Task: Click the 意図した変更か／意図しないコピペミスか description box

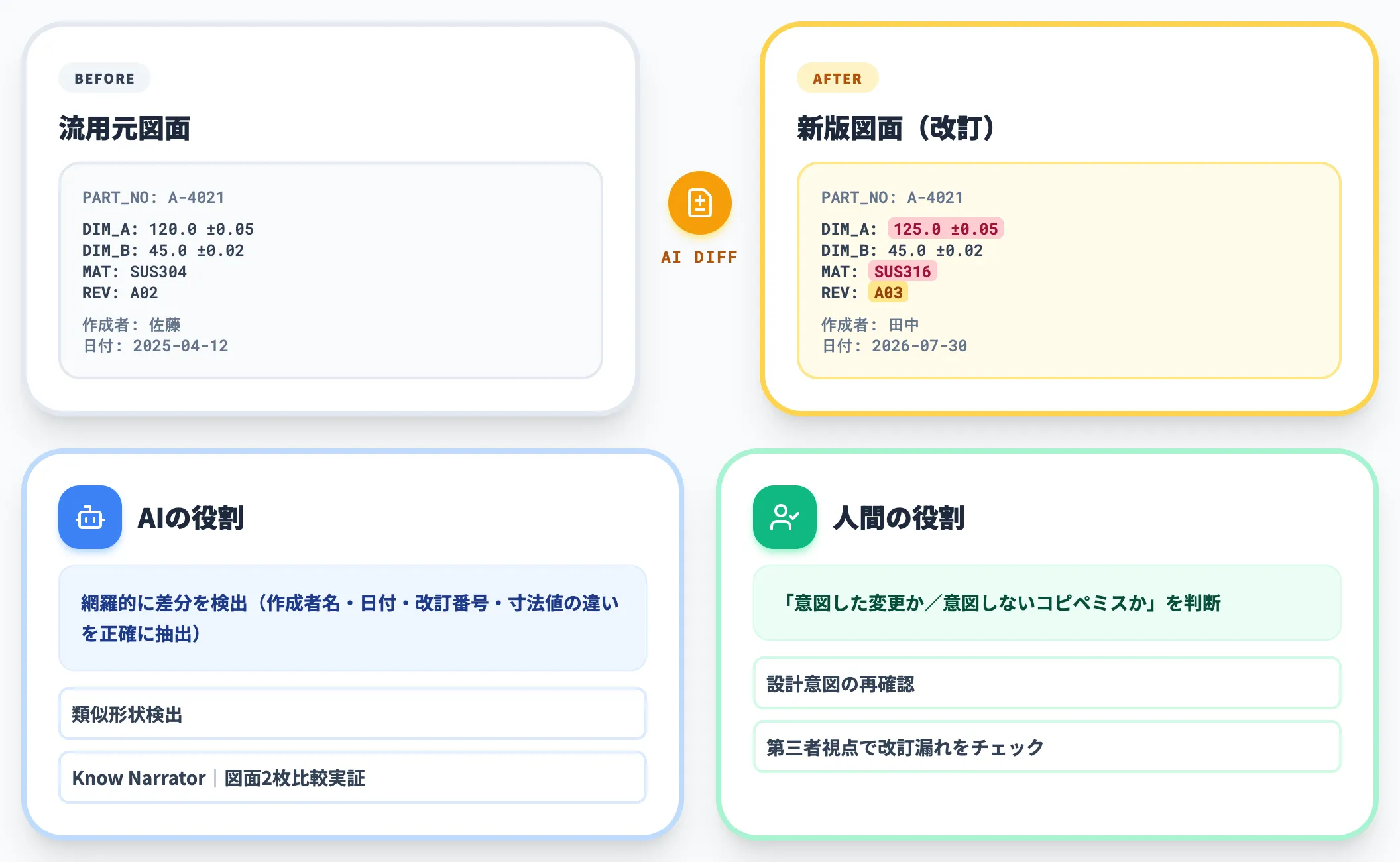Action: tap(1047, 603)
